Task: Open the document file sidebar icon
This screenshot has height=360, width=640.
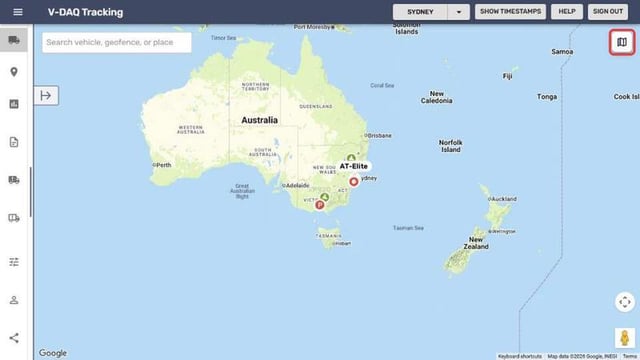Action: point(14,142)
